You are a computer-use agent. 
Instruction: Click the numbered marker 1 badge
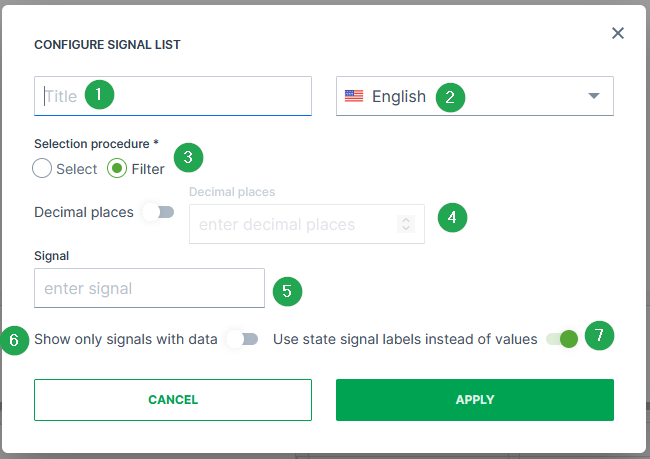pyautogui.click(x=99, y=96)
